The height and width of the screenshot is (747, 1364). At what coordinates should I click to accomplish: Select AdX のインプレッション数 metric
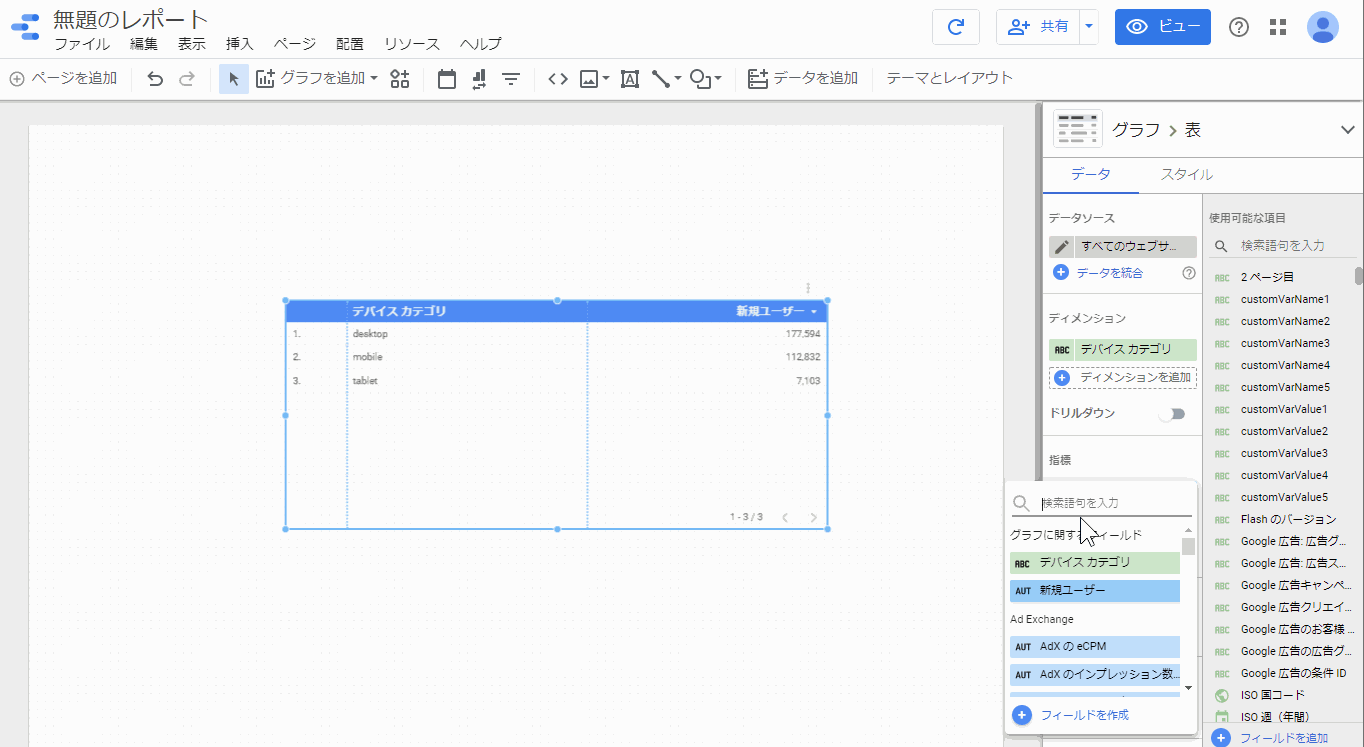tap(1095, 675)
